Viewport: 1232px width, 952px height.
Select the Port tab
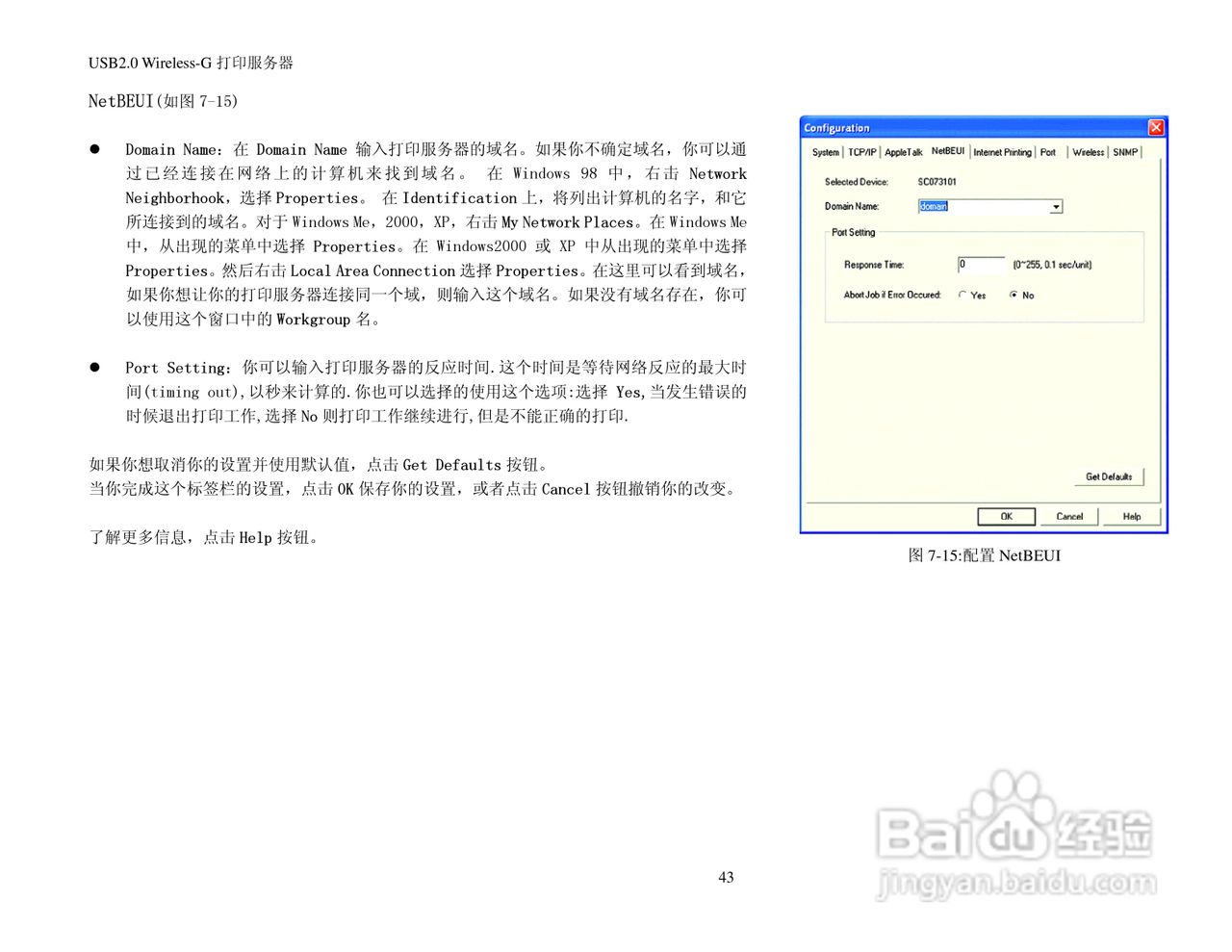(1048, 151)
